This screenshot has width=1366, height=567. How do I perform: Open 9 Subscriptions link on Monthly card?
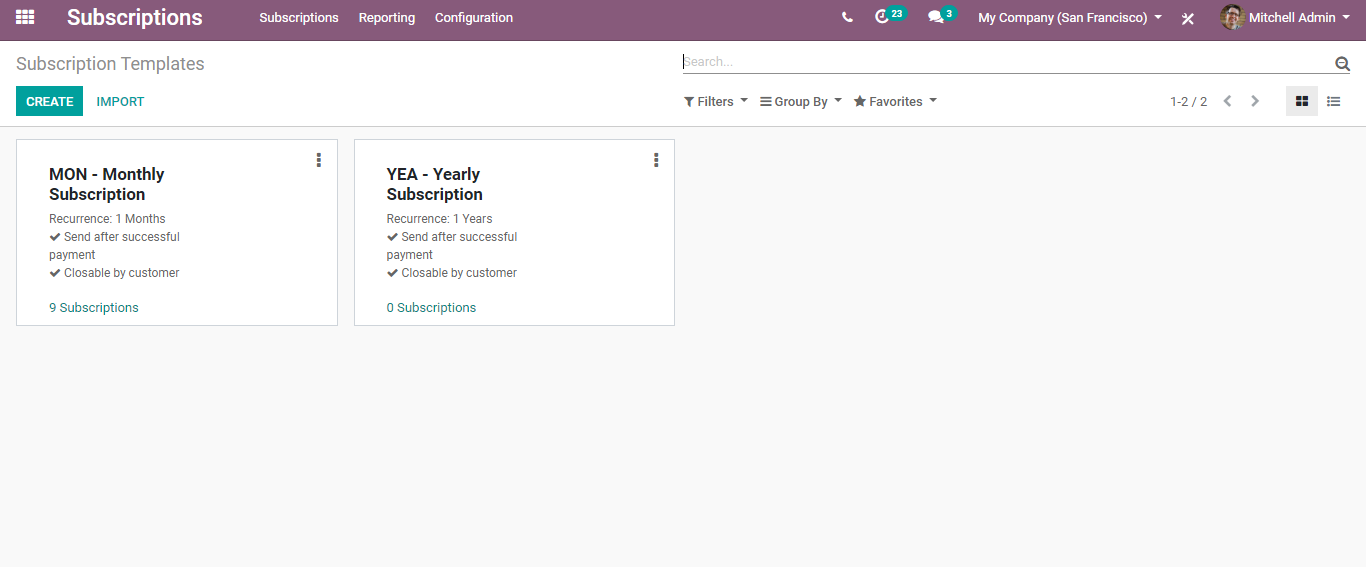click(x=94, y=308)
